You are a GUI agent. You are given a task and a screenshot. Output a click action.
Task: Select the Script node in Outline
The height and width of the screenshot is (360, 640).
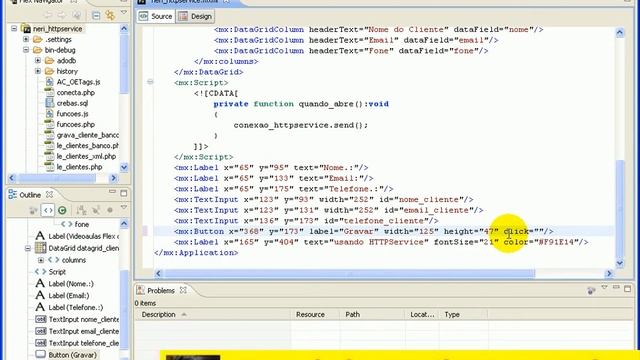[57, 272]
